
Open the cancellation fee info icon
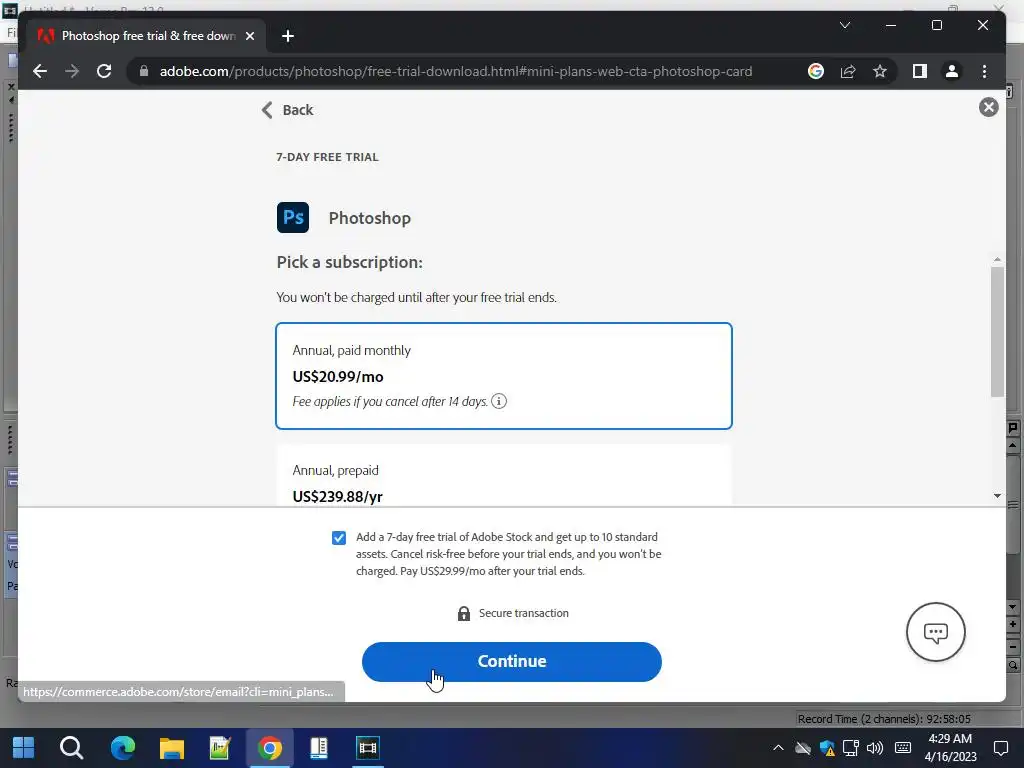[499, 401]
